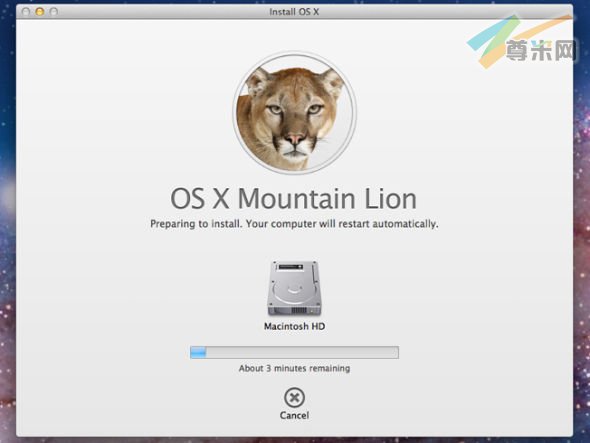The height and width of the screenshot is (443, 590).
Task: Click the circled X Cancel icon
Action: [x=294, y=397]
